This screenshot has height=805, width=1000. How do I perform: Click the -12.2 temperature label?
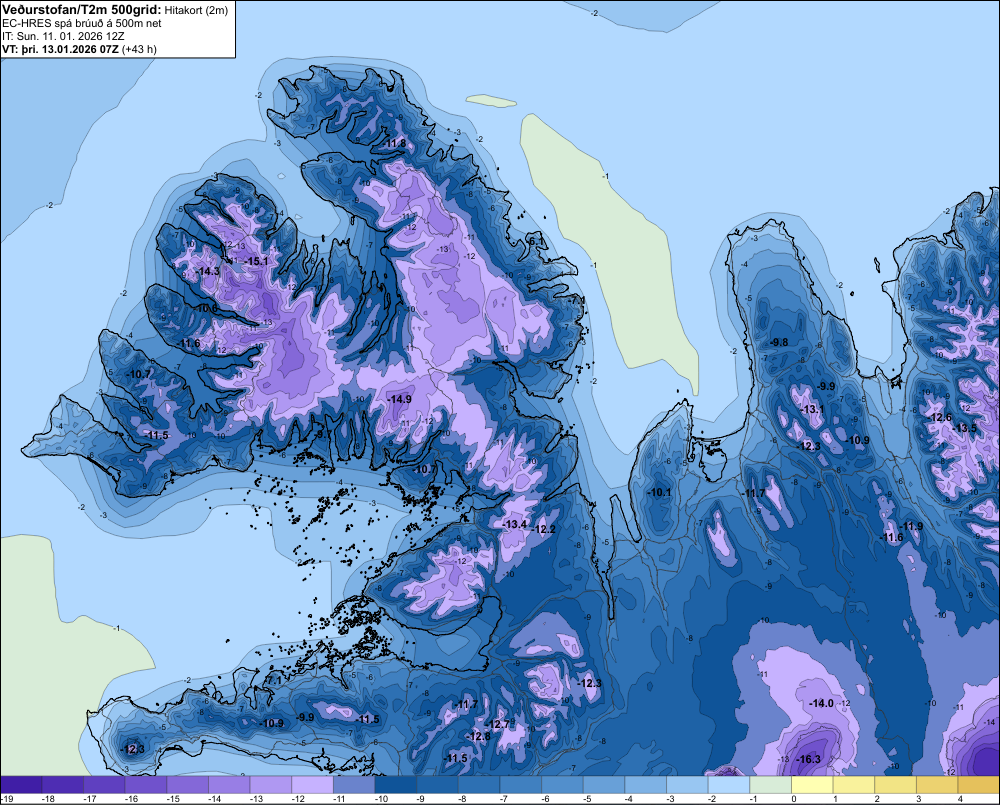(543, 529)
